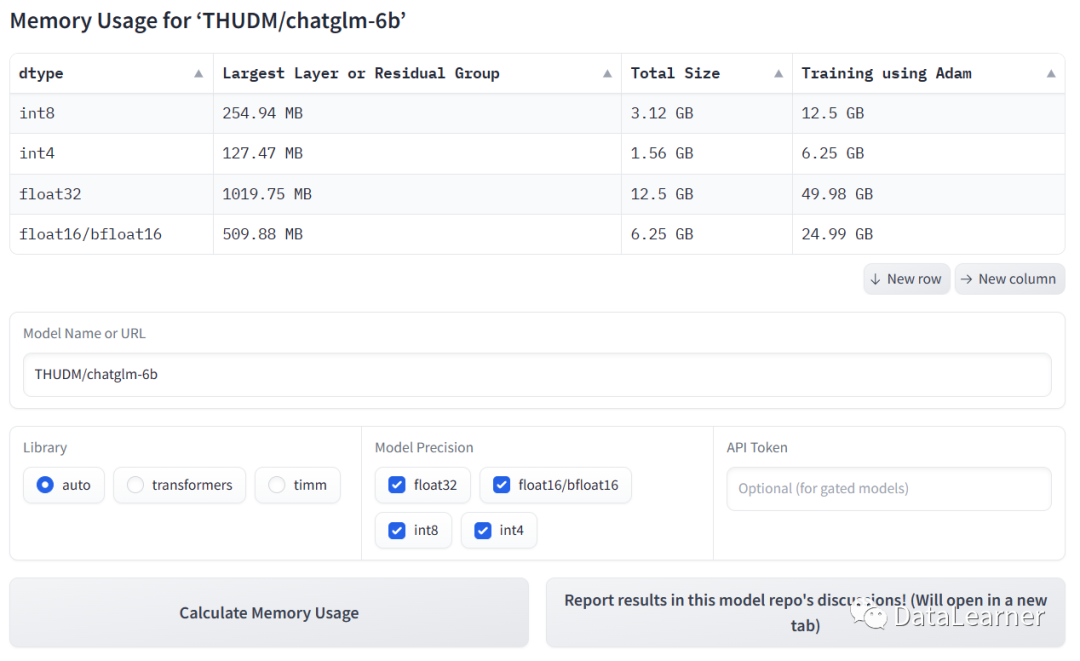This screenshot has width=1080, height=661.
Task: Focus the API Token input field
Action: click(889, 489)
